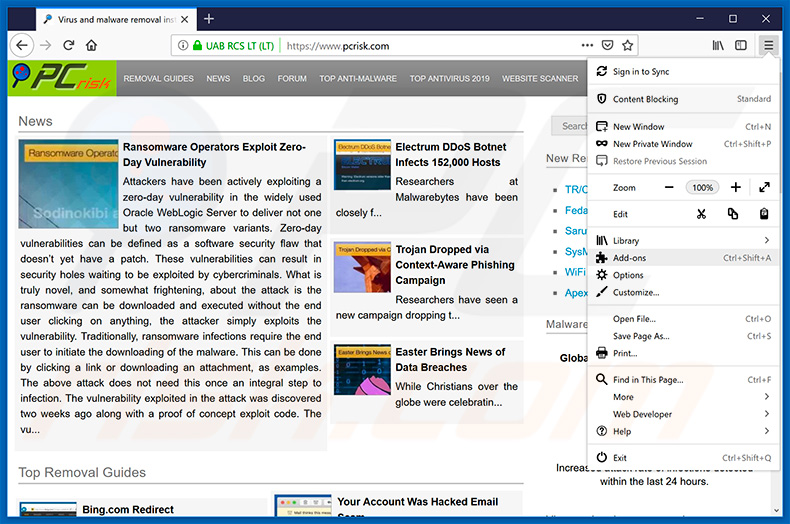The height and width of the screenshot is (524, 790).
Task: Toggle the sidebar view icon
Action: tap(741, 45)
